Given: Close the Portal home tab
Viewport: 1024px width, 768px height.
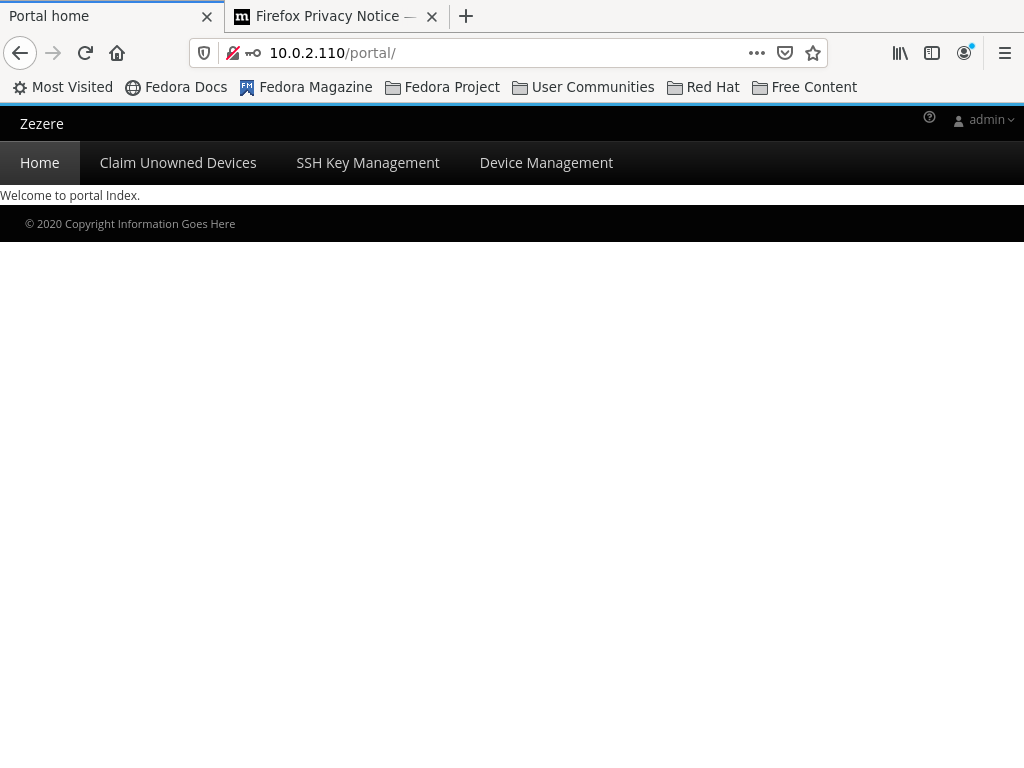Looking at the screenshot, I should (206, 17).
